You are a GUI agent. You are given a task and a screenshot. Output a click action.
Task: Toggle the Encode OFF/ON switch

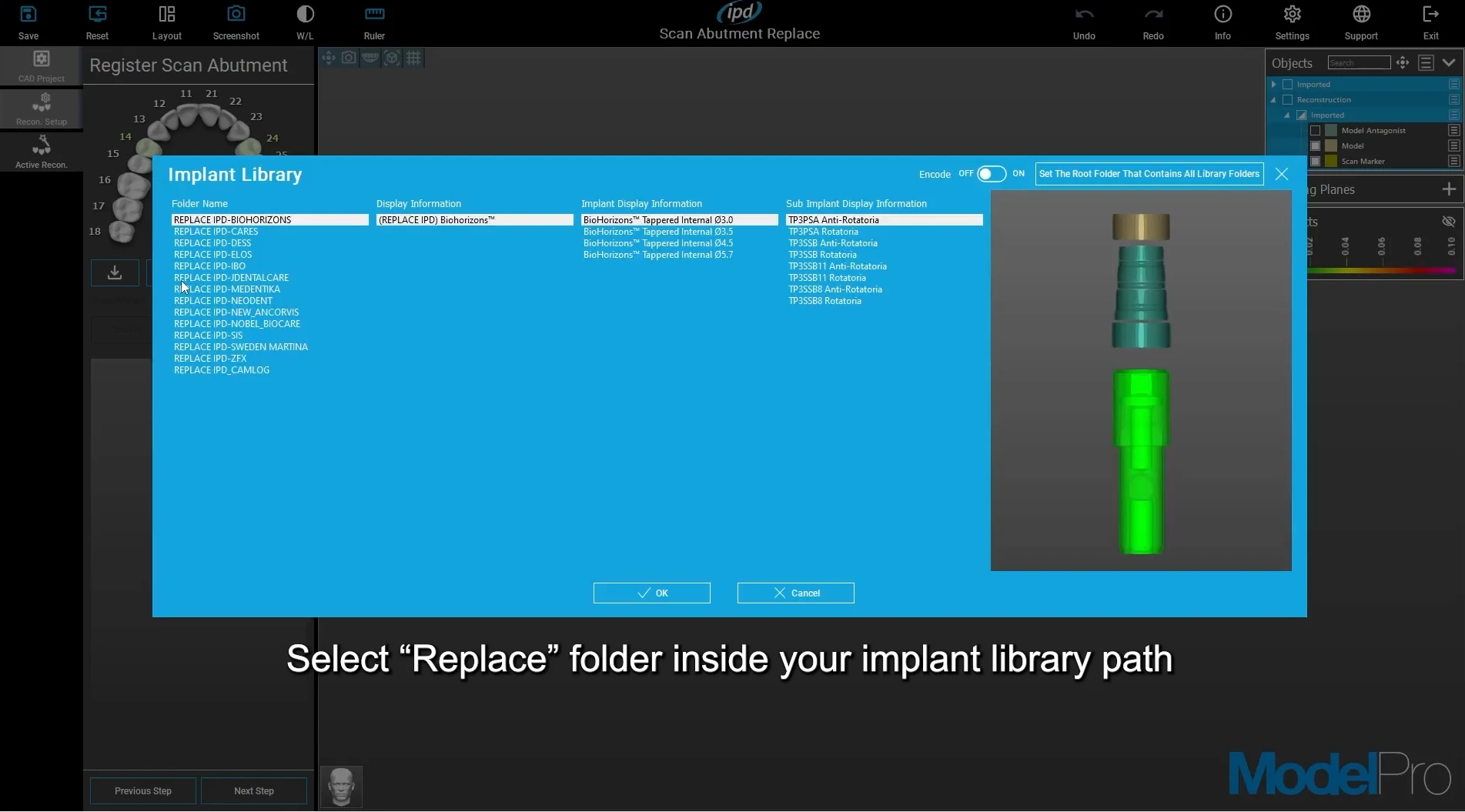(992, 174)
